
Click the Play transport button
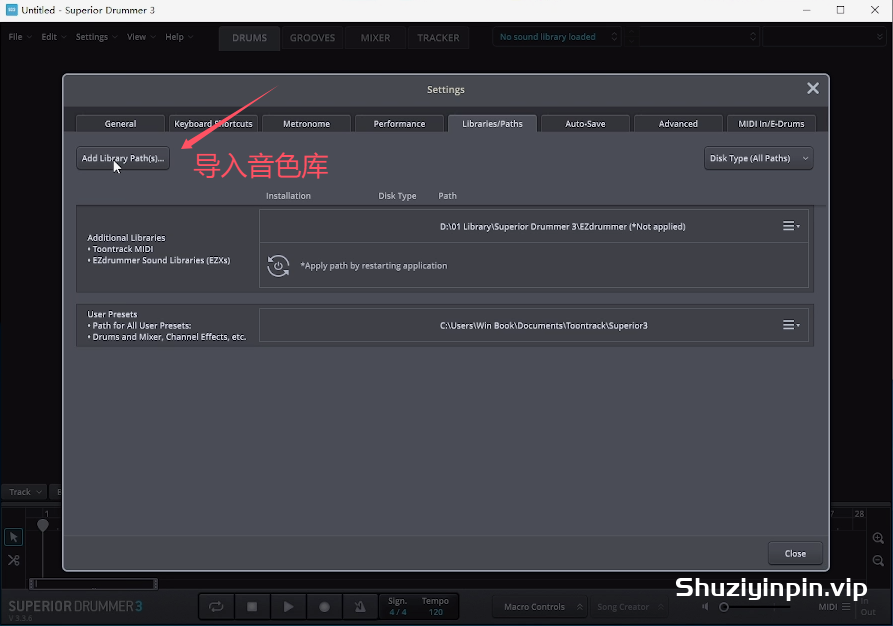point(288,607)
